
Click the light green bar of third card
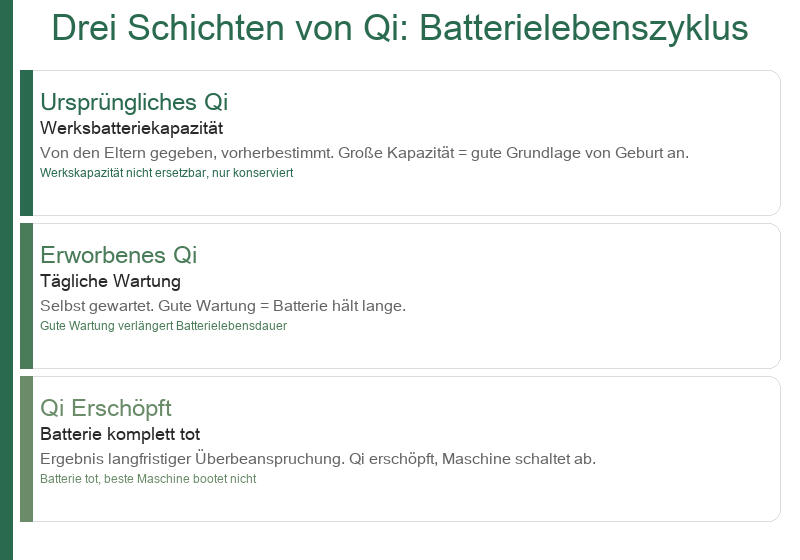tap(27, 449)
